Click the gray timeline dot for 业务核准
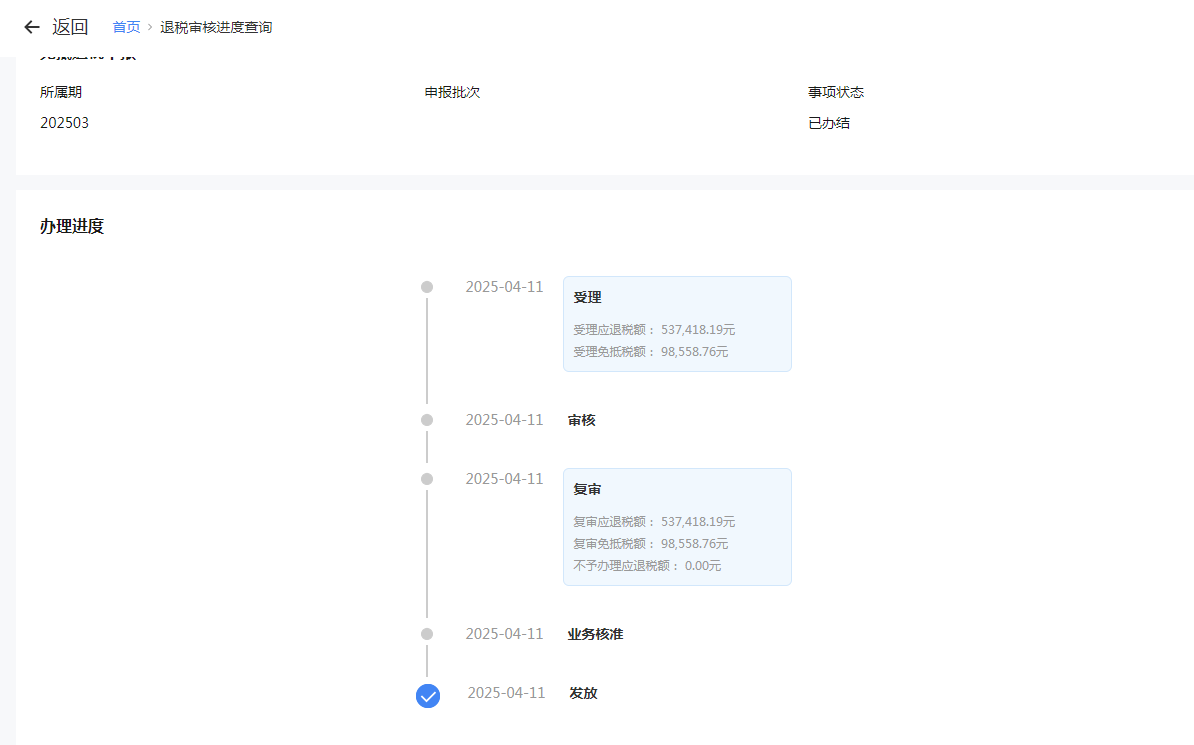The width and height of the screenshot is (1194, 745). pyautogui.click(x=427, y=634)
